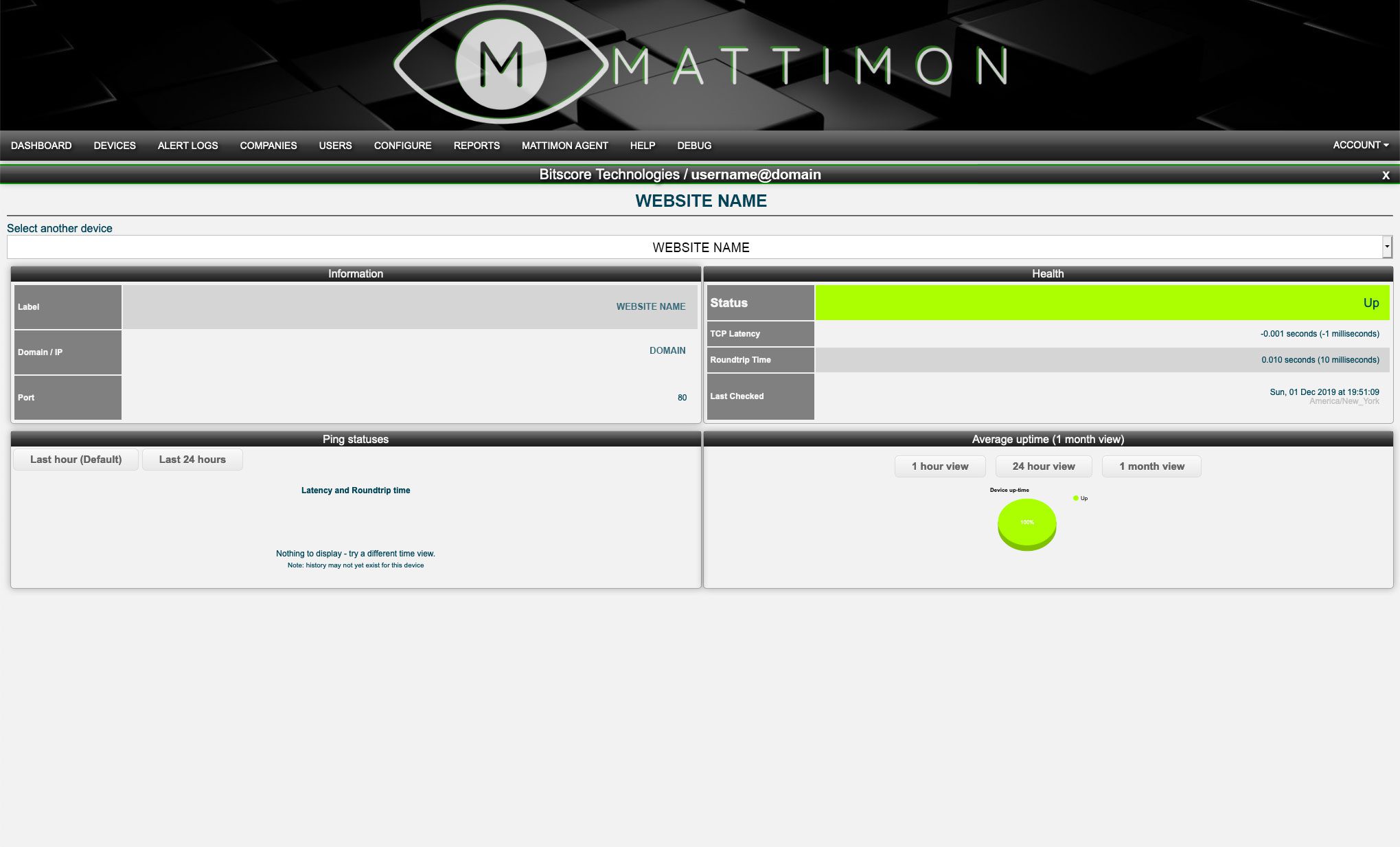Image resolution: width=1400 pixels, height=847 pixels.
Task: Toggle the Up legend entry in uptime chart
Action: 1080,499
